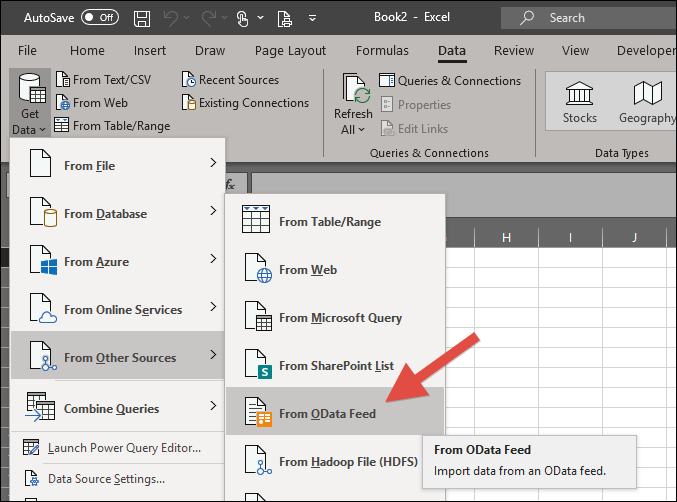Choose From Microsoft Query option
Screen dimensions: 677x502
340,318
